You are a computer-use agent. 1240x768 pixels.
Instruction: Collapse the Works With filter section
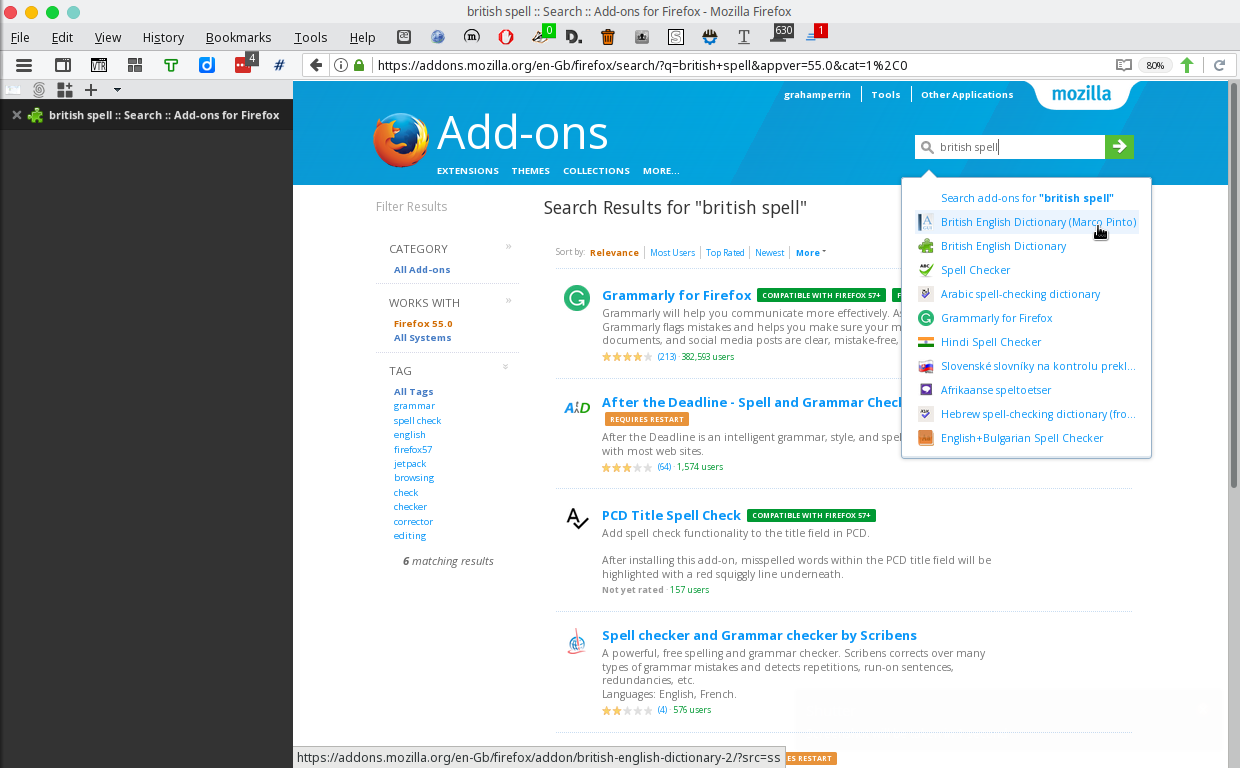point(508,300)
